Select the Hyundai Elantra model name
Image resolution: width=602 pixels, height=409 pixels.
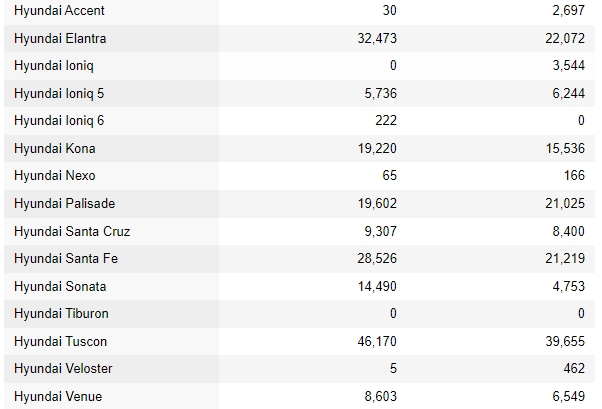[60, 38]
